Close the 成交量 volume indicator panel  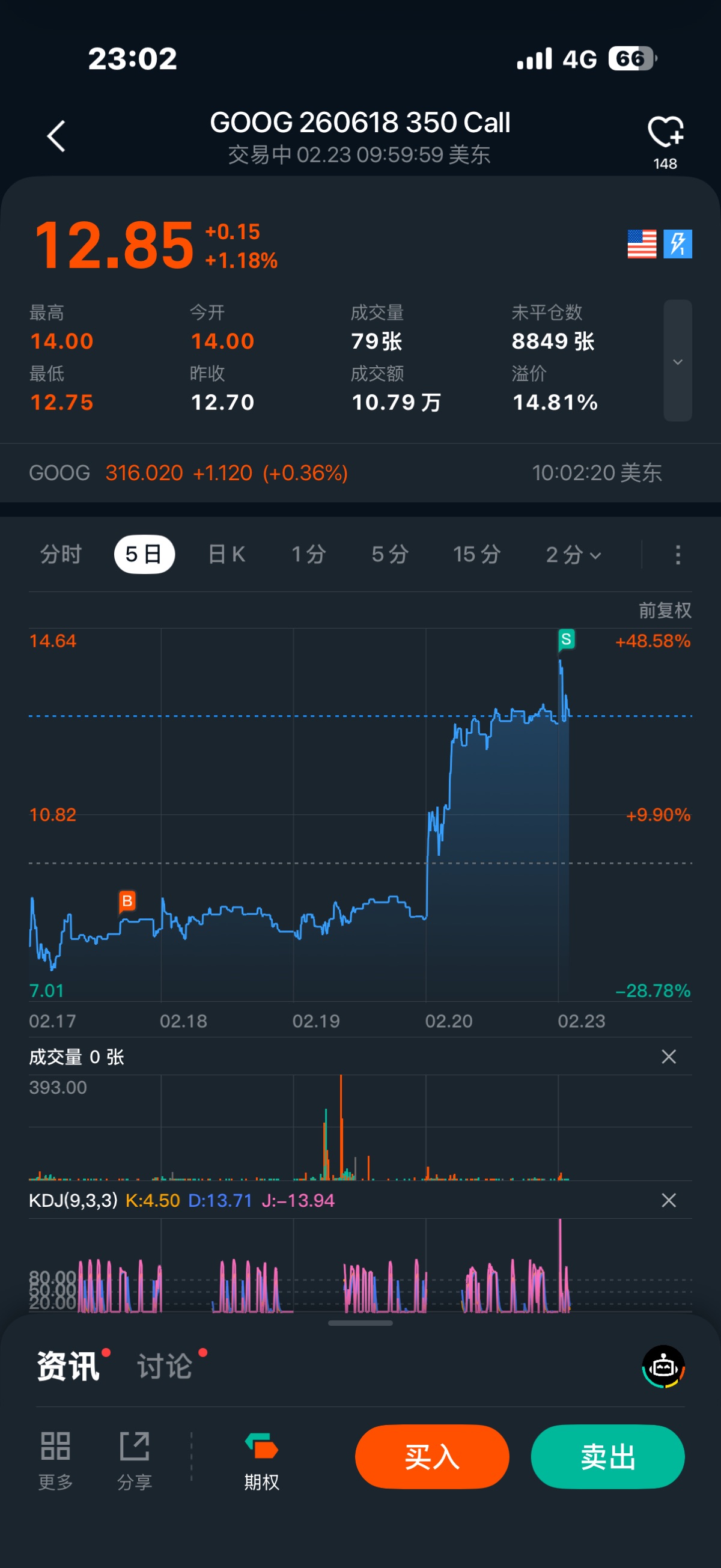click(669, 1057)
